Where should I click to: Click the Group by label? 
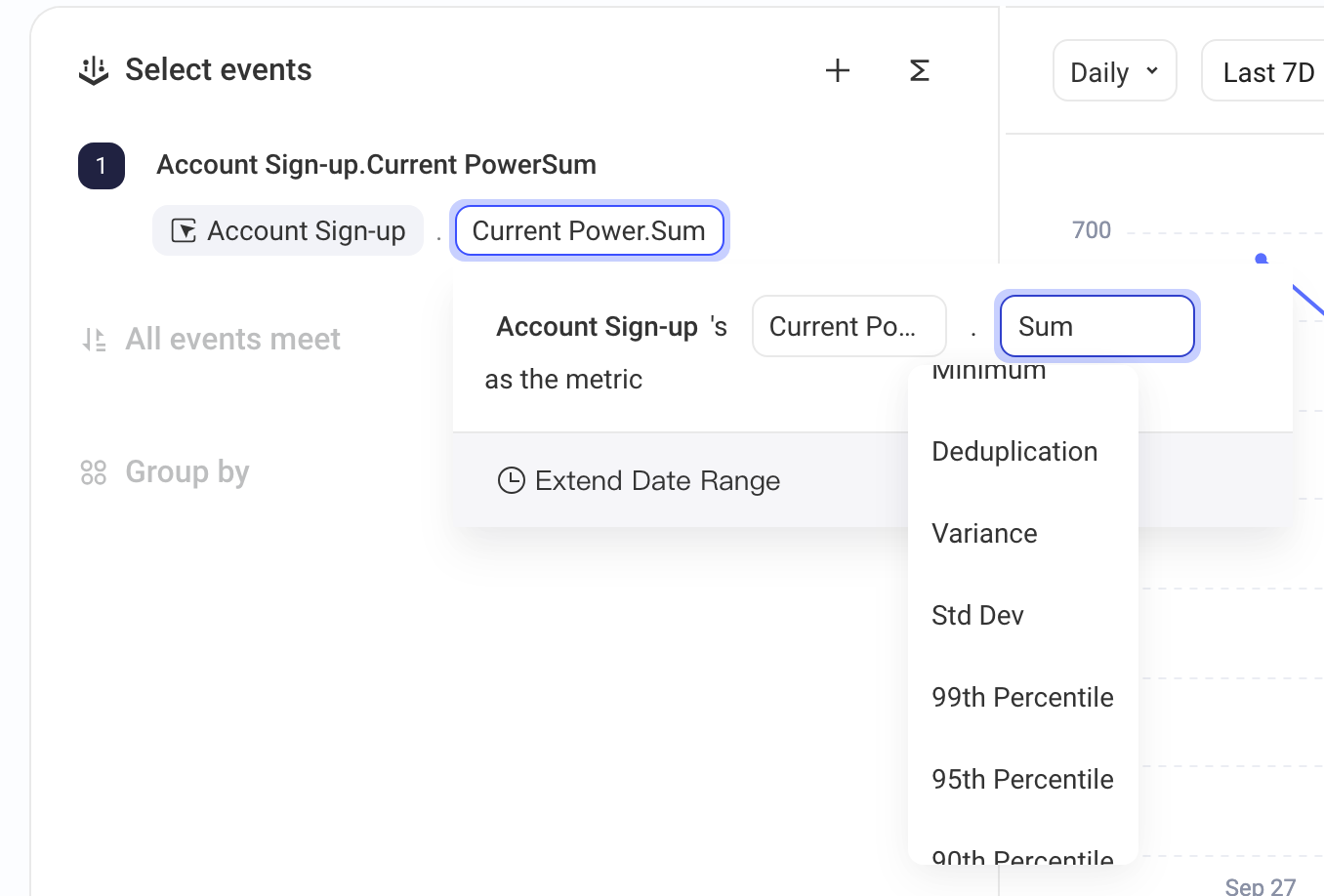(x=187, y=472)
